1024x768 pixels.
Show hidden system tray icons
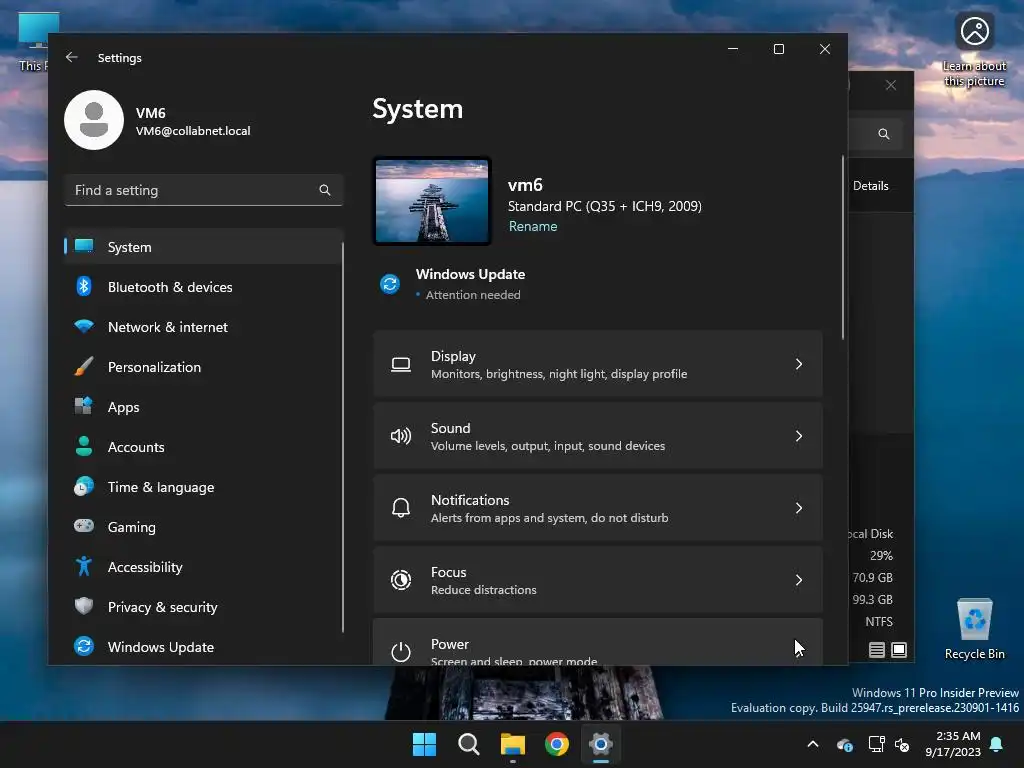(813, 744)
